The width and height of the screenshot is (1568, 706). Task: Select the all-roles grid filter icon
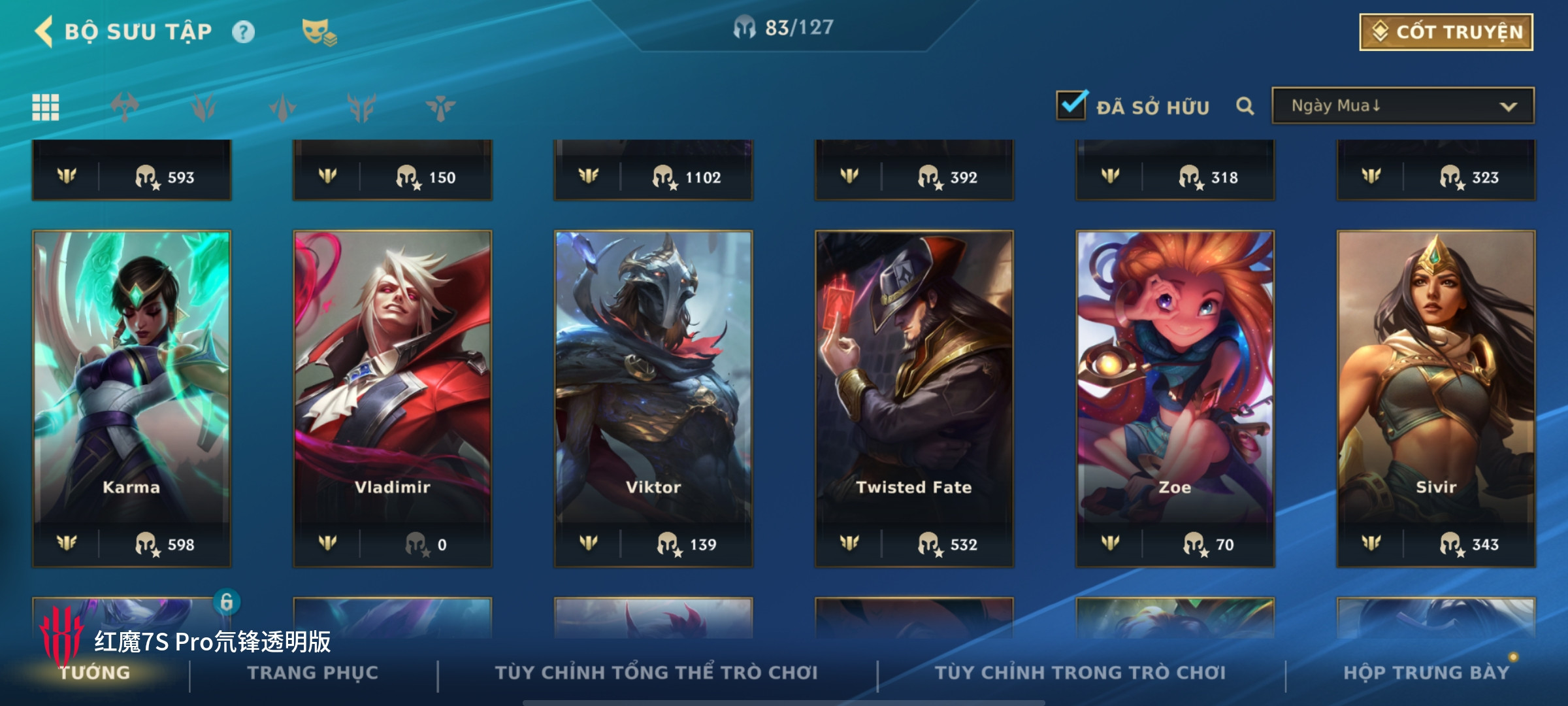coord(46,107)
